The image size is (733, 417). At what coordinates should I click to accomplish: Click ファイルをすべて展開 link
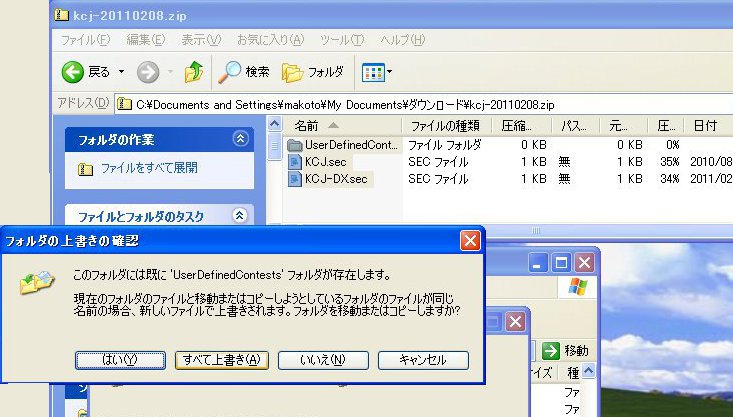[x=148, y=168]
